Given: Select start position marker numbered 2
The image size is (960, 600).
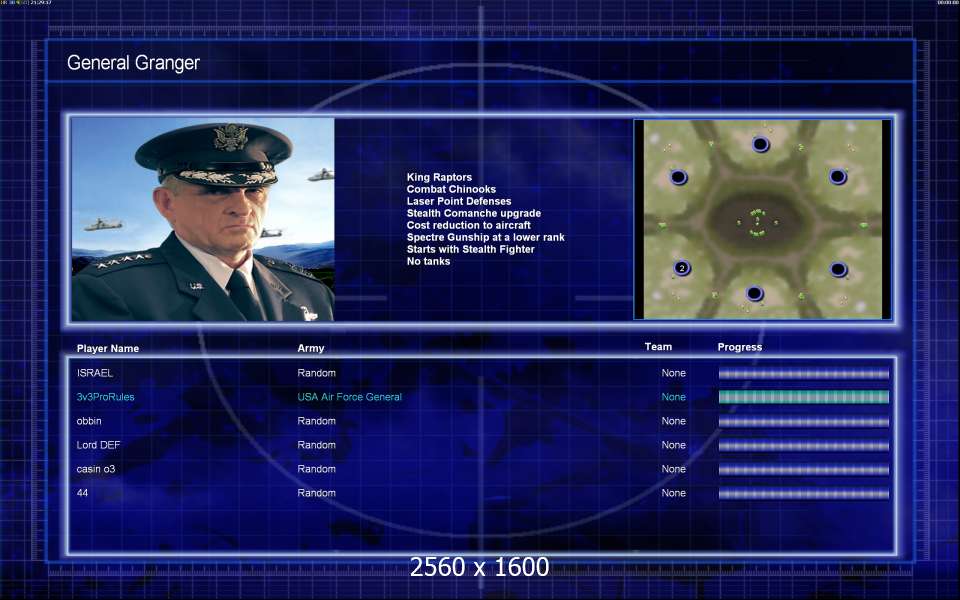Looking at the screenshot, I should 681,268.
